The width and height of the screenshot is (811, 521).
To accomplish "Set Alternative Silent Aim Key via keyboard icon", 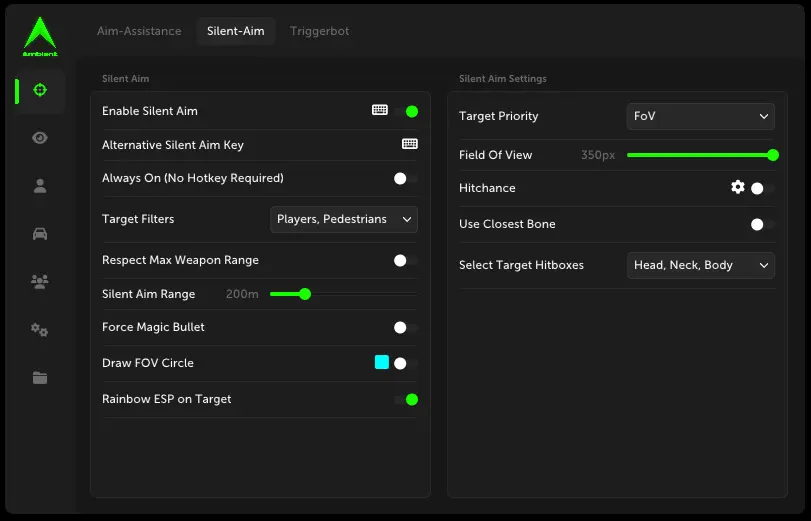I will pos(410,144).
